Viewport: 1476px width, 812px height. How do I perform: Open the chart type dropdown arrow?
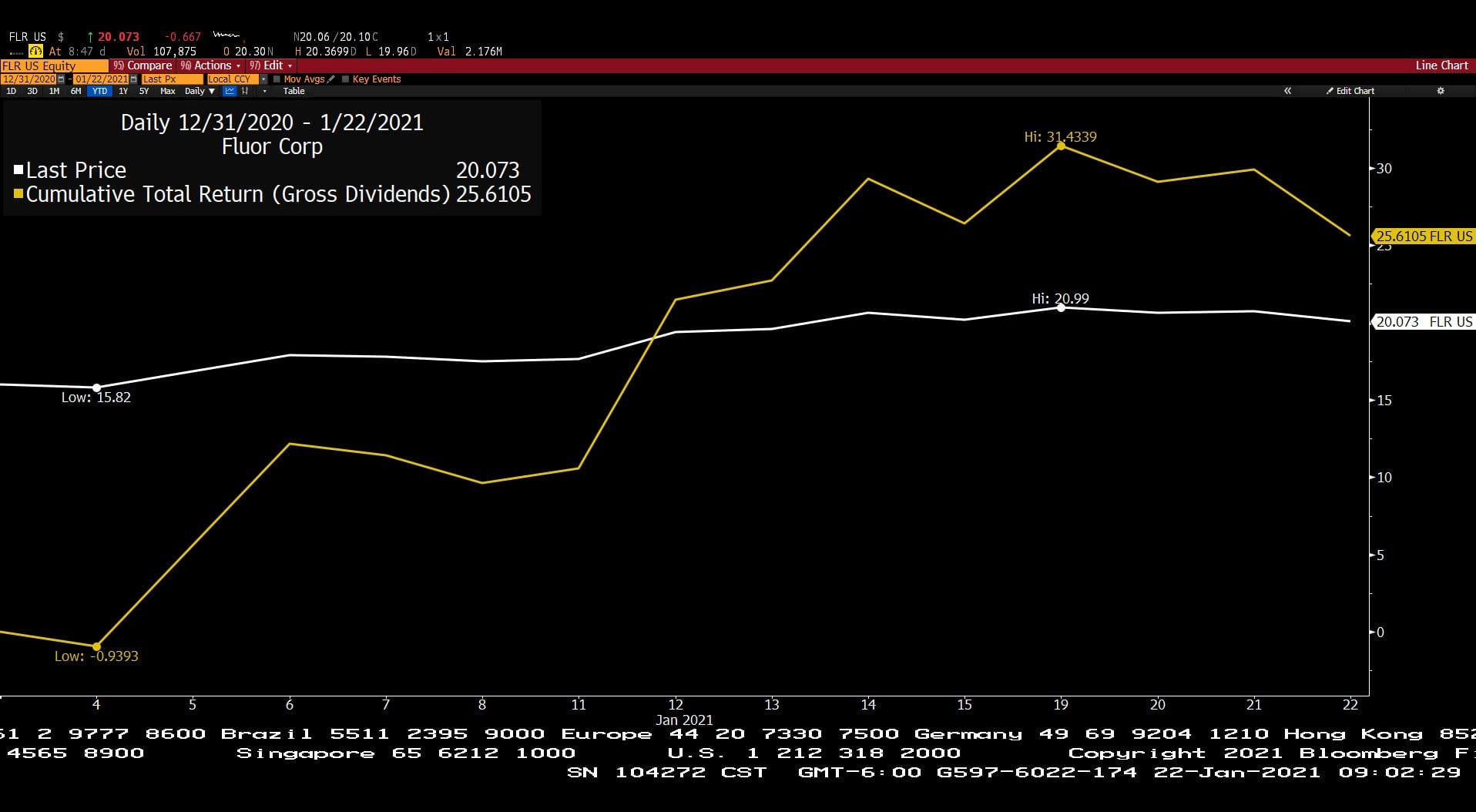(264, 91)
